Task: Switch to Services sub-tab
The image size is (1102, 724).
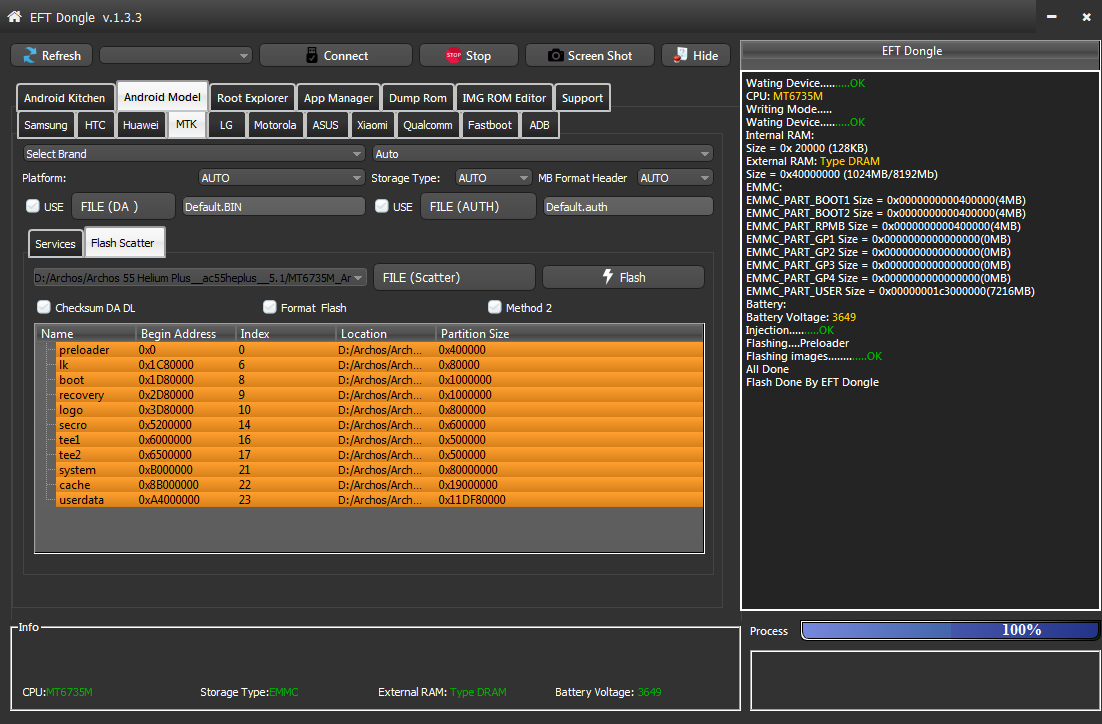Action: 55,244
